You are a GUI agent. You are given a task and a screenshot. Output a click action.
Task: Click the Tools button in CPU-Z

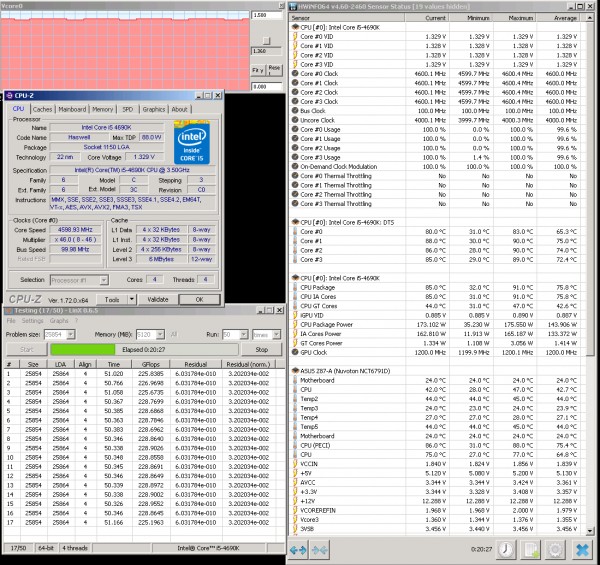pos(111,299)
